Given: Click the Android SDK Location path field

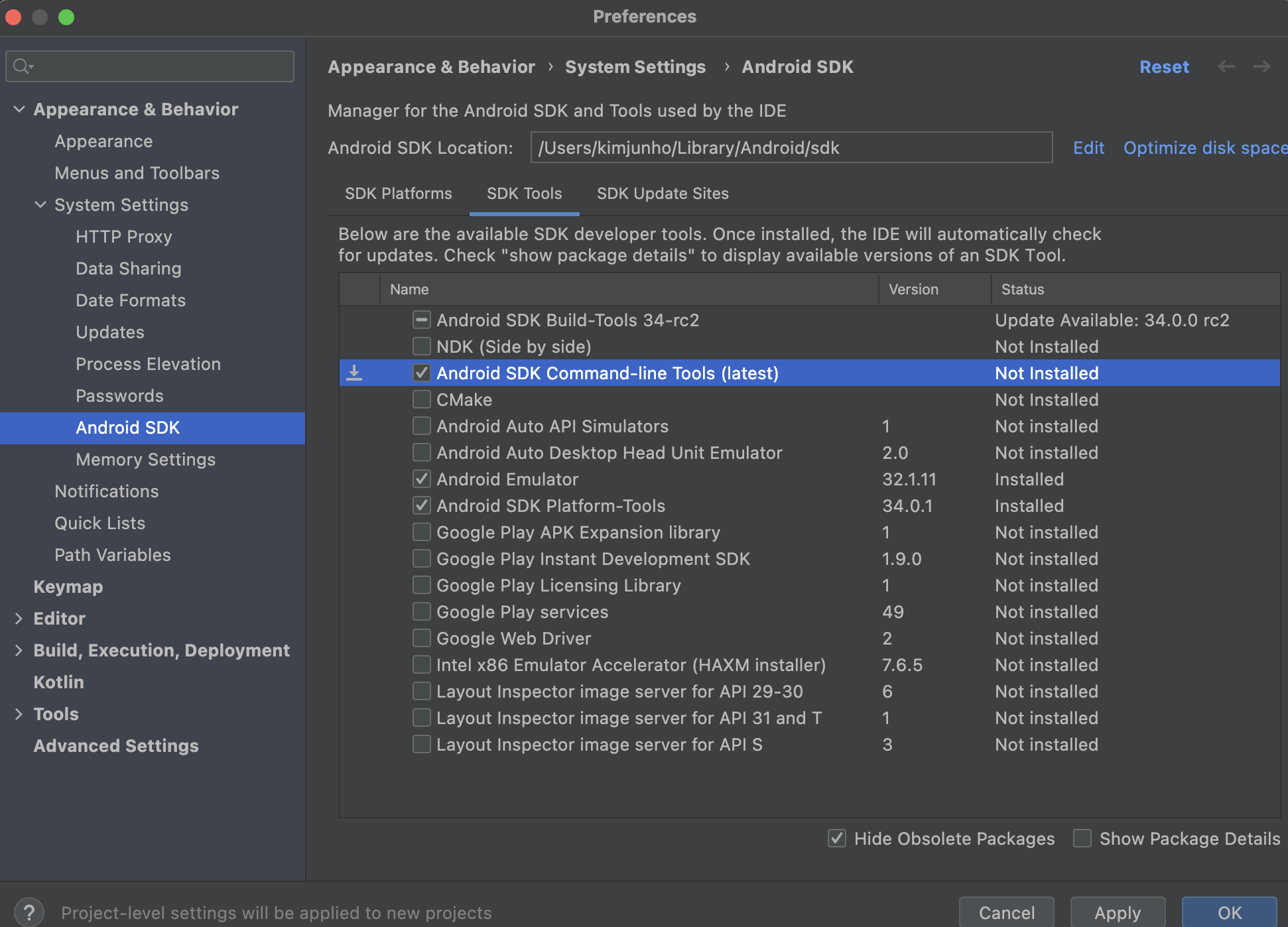Looking at the screenshot, I should coord(791,148).
